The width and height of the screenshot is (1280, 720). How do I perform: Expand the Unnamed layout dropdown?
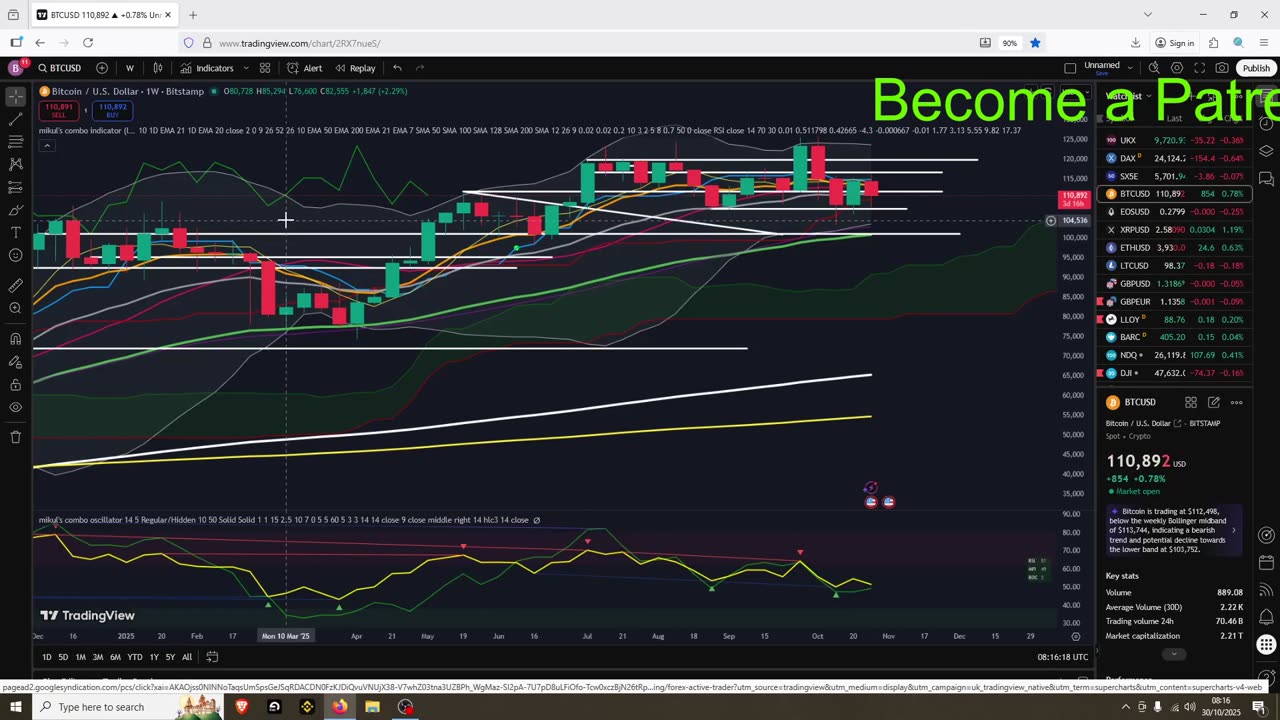[x=1130, y=67]
